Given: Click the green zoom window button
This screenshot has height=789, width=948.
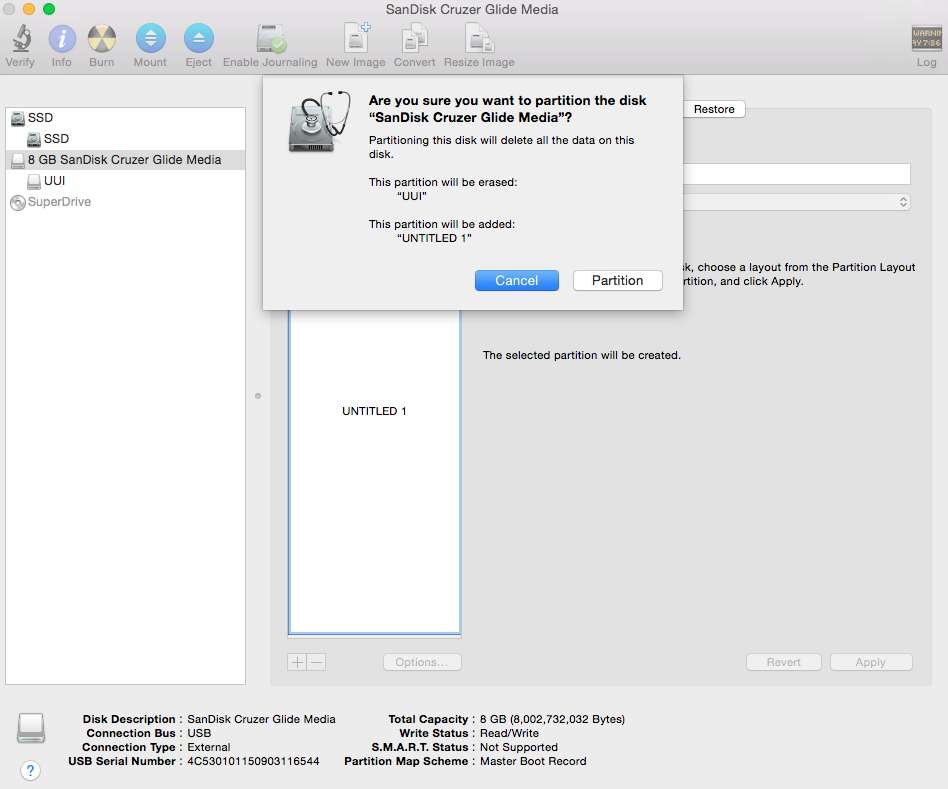Looking at the screenshot, I should tap(49, 9).
